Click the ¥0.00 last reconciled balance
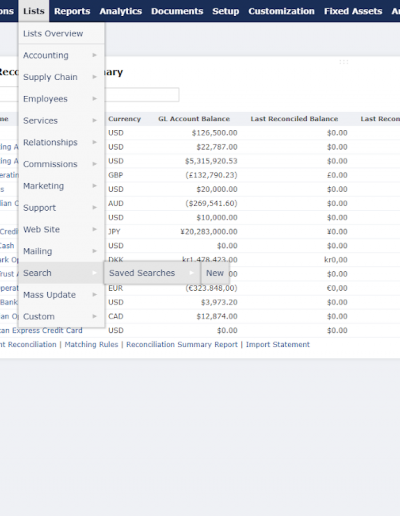This screenshot has width=400, height=516. pos(337,231)
